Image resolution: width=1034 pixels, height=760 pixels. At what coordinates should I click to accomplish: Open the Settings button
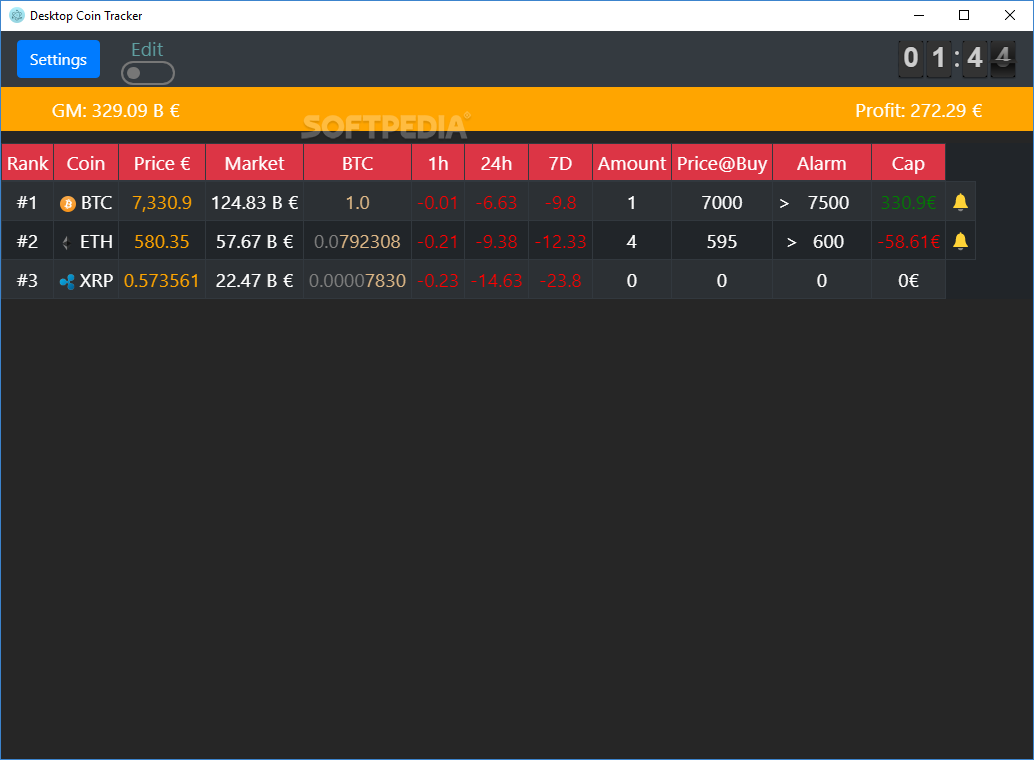coord(59,59)
